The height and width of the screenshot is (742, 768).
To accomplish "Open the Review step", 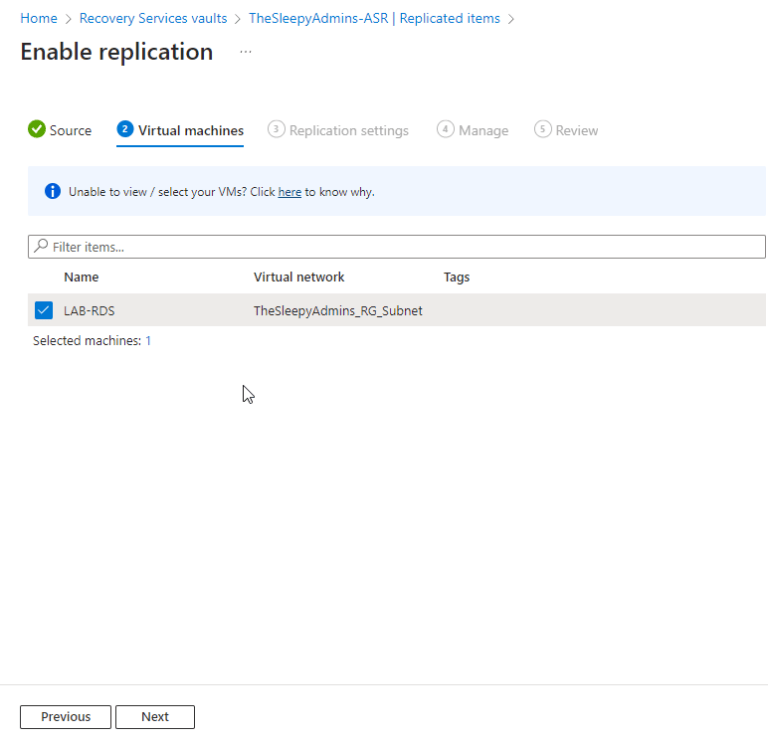I will click(576, 130).
